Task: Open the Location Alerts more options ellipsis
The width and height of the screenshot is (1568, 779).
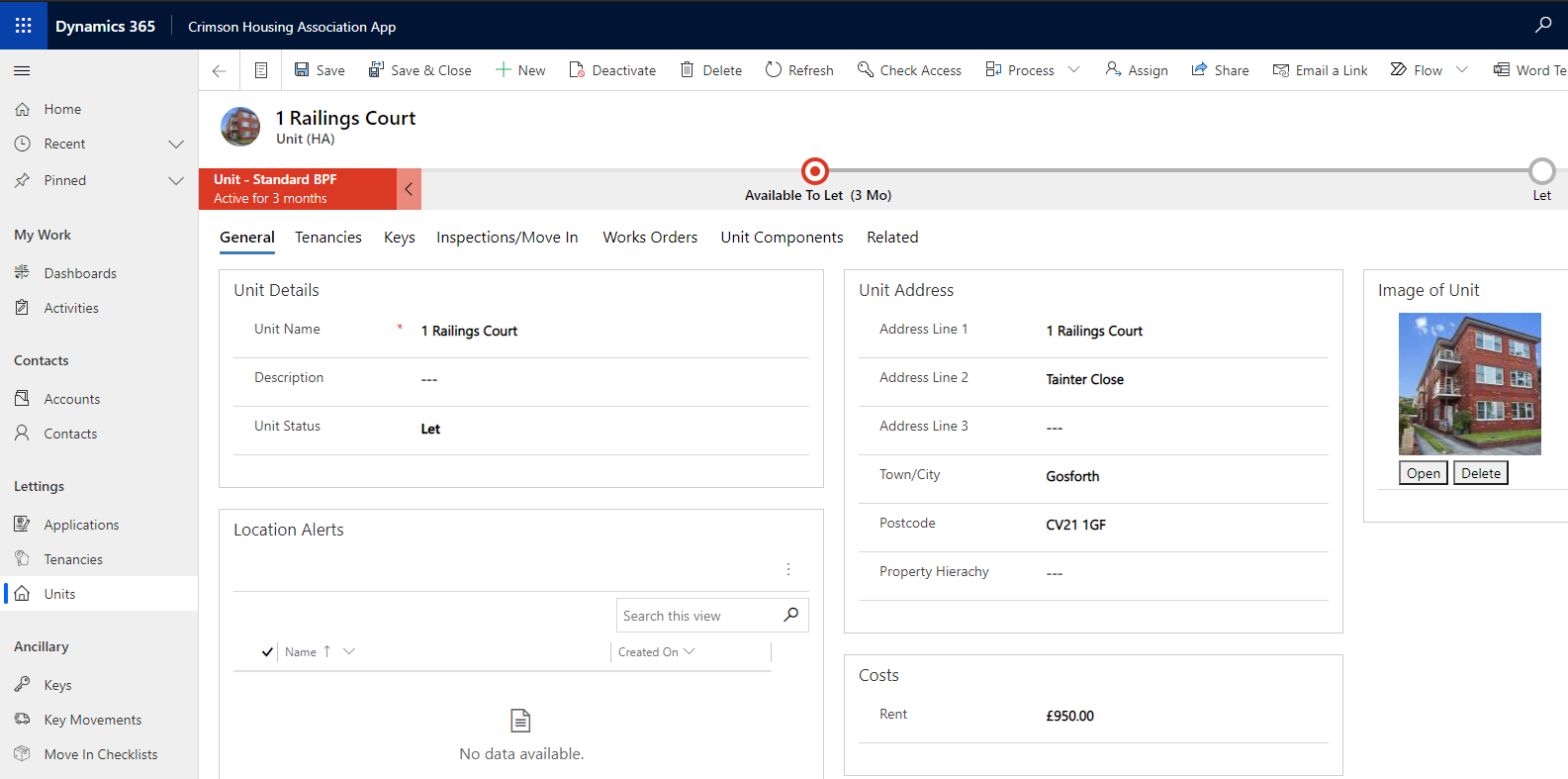Action: click(x=788, y=569)
